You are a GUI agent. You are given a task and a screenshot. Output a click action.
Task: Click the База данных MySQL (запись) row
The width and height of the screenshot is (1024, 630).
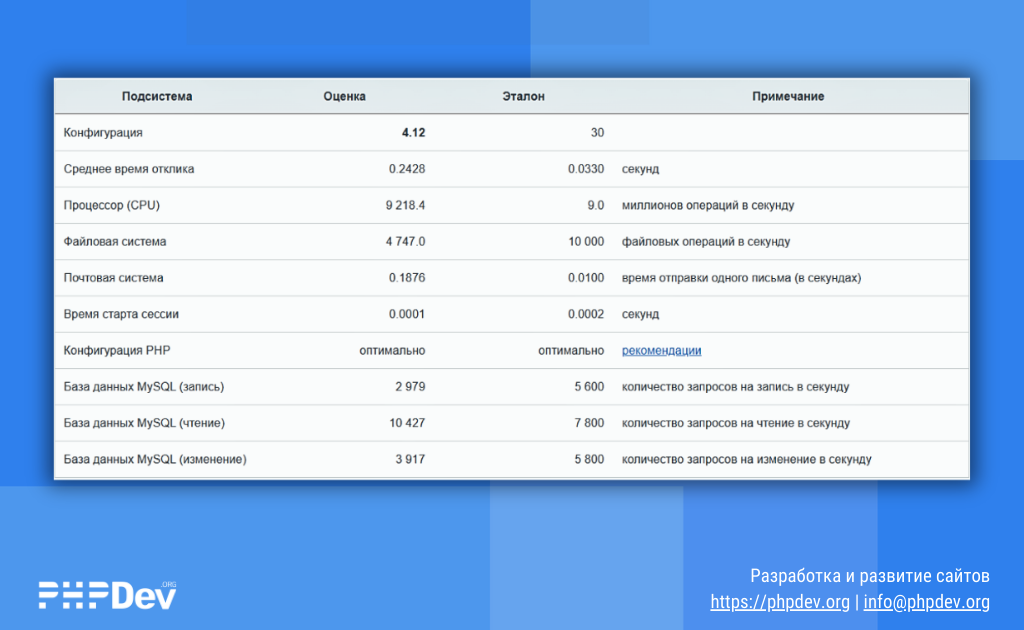(511, 386)
